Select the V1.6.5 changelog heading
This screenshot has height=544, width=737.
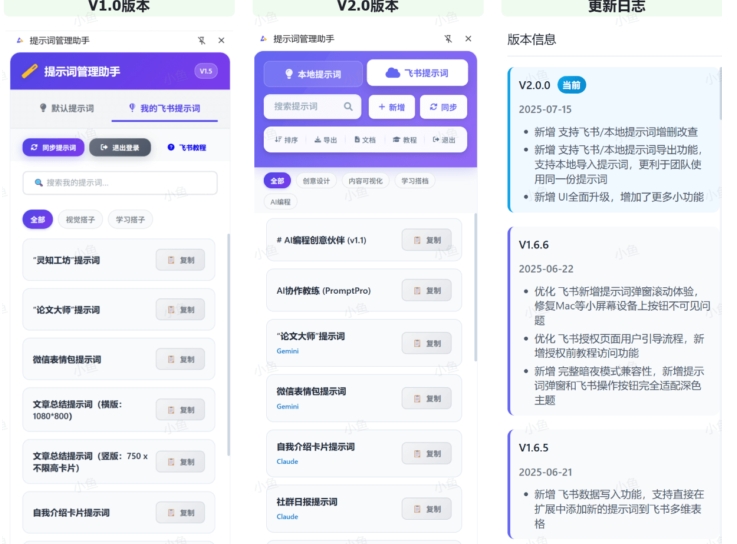533,447
